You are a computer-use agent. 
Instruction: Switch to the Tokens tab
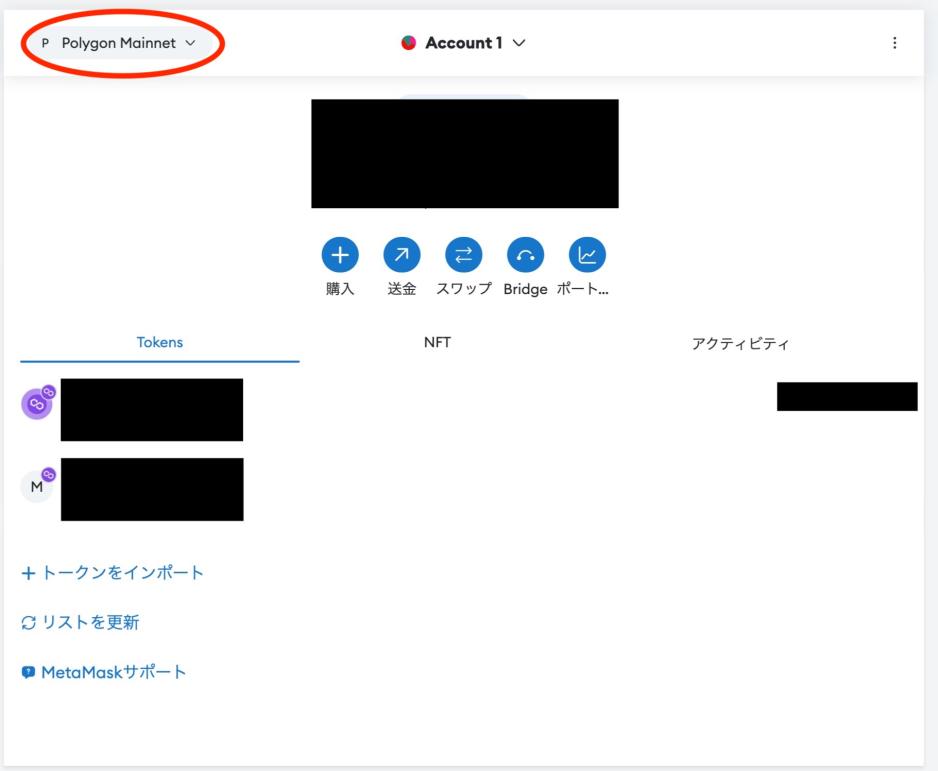coord(160,343)
